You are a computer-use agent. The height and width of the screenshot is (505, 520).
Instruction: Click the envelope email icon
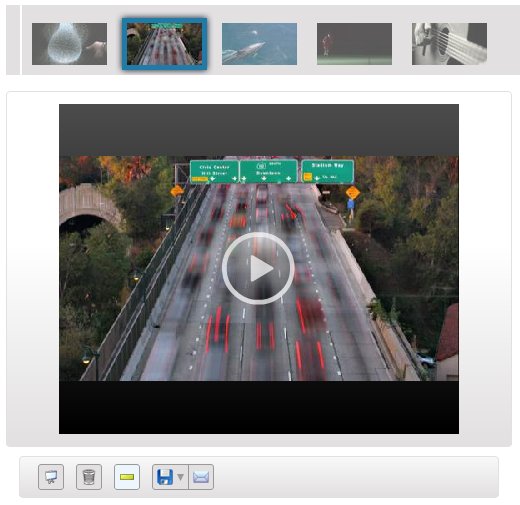coord(201,477)
